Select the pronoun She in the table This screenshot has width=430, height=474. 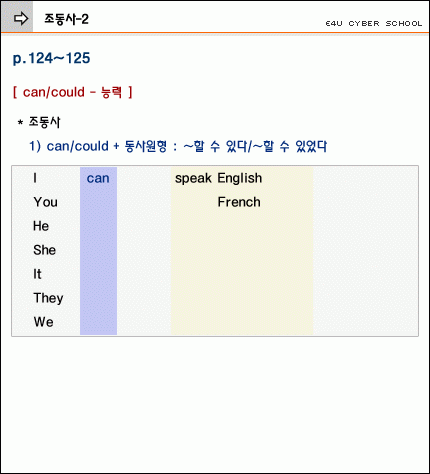[44, 250]
